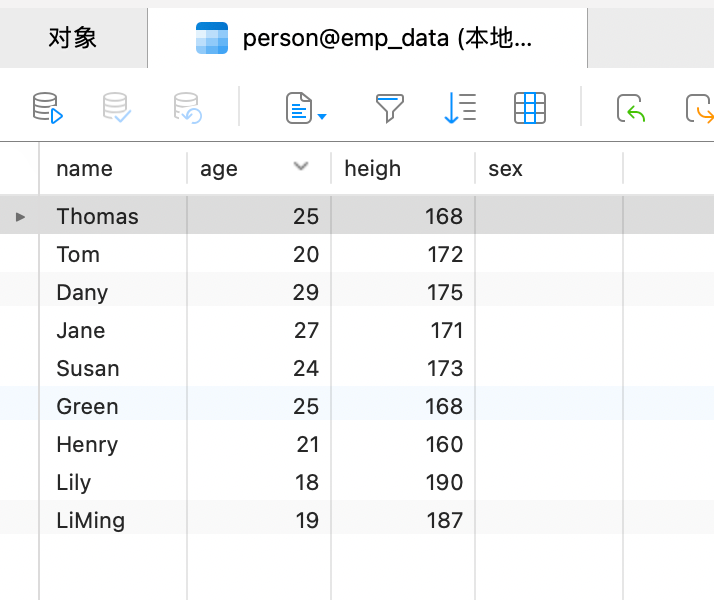This screenshot has height=600, width=714.
Task: Click the sort rows icon
Action: [460, 108]
